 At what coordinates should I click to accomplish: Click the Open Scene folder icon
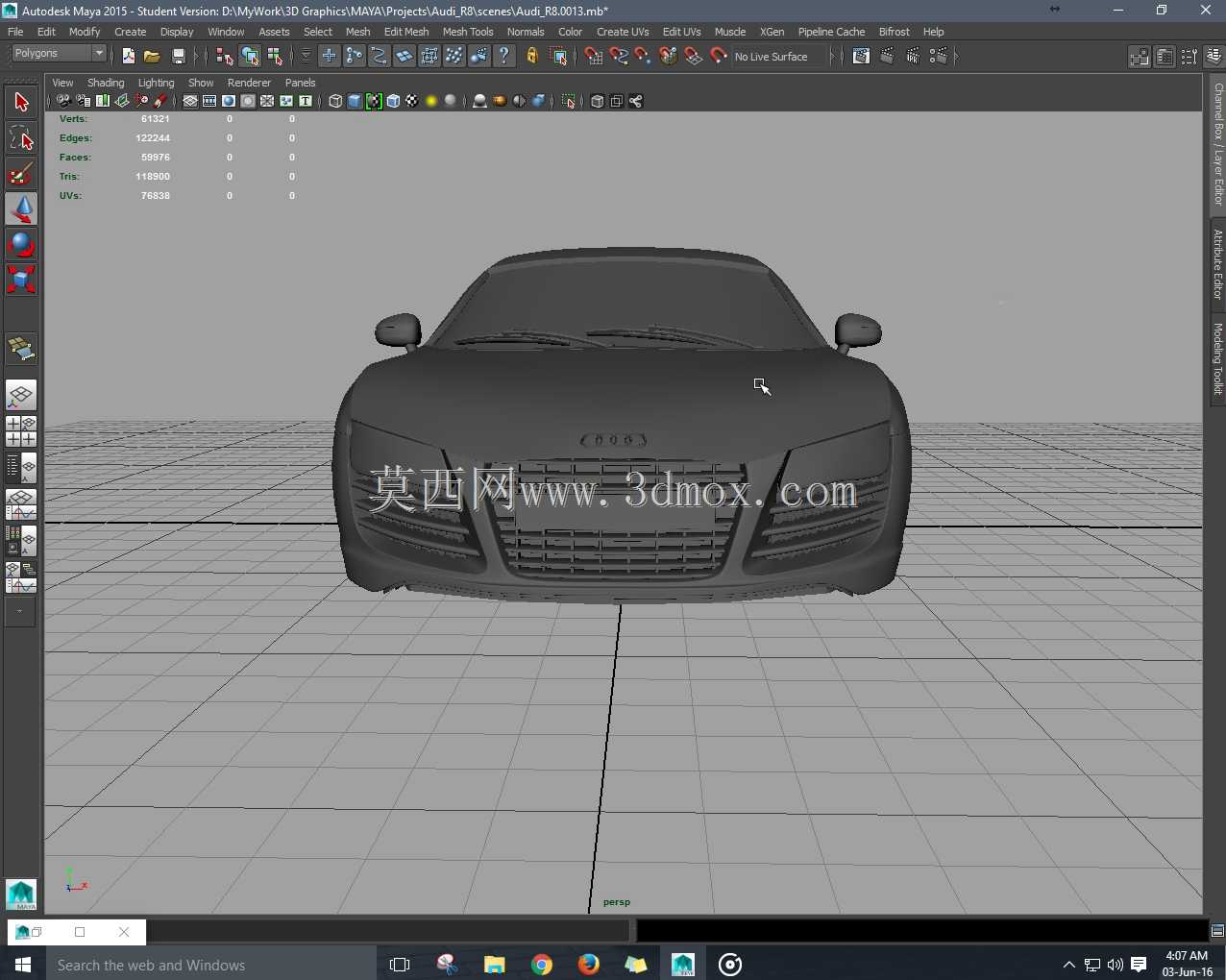(x=152, y=57)
